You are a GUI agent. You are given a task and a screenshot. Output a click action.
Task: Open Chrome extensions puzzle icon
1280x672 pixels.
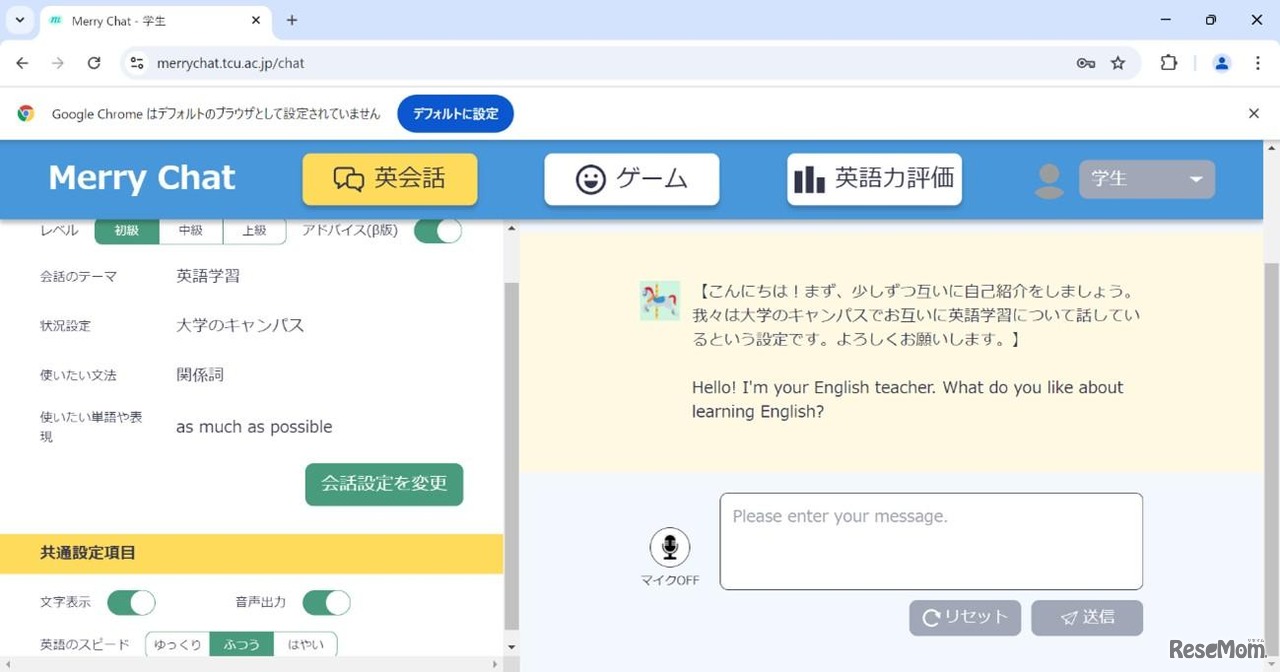[x=1168, y=63]
